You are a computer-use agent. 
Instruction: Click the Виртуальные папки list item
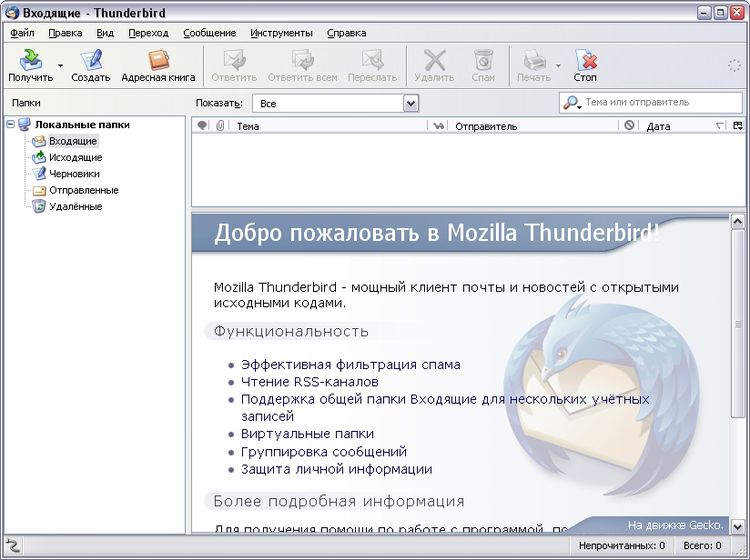[308, 434]
